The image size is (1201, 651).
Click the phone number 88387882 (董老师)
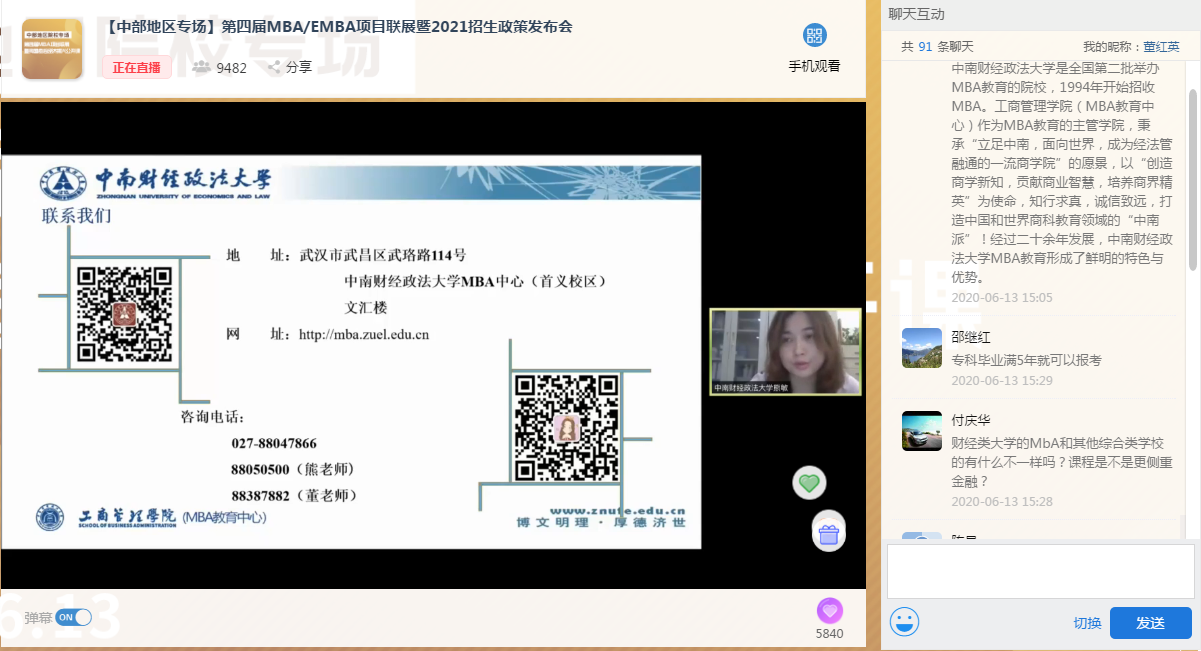click(x=293, y=495)
